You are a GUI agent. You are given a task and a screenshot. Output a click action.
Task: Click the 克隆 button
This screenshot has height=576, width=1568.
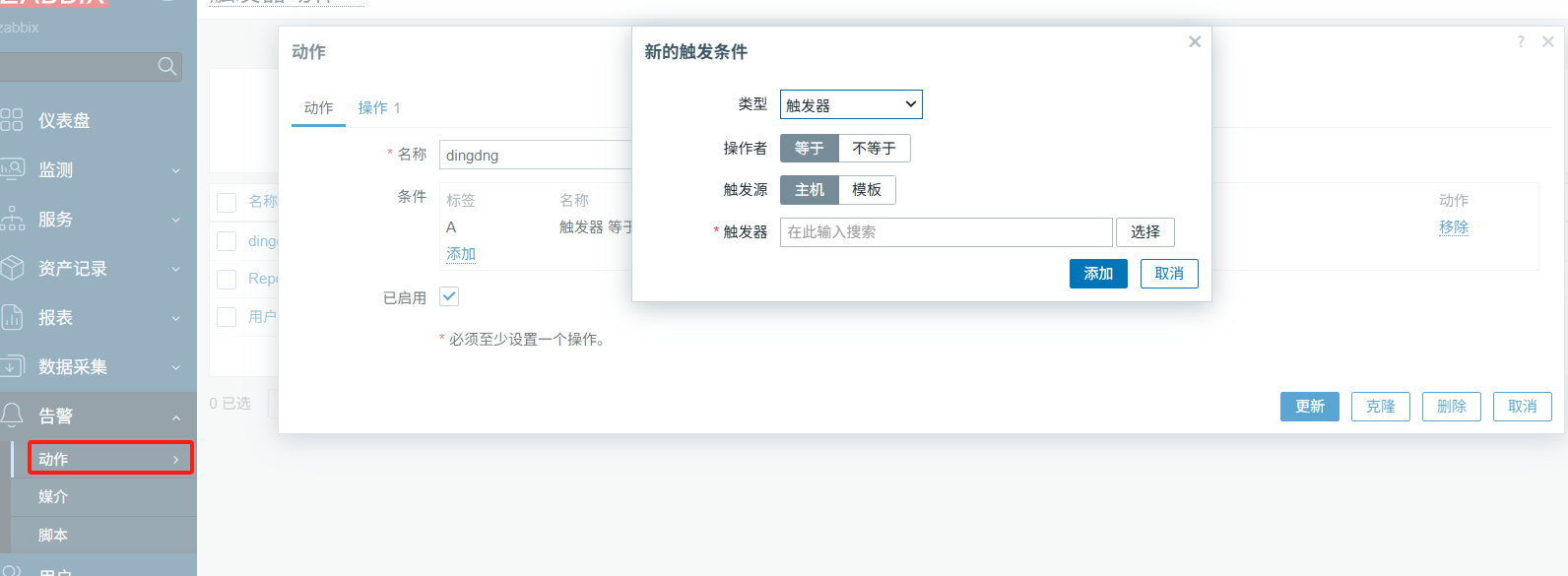[1381, 407]
